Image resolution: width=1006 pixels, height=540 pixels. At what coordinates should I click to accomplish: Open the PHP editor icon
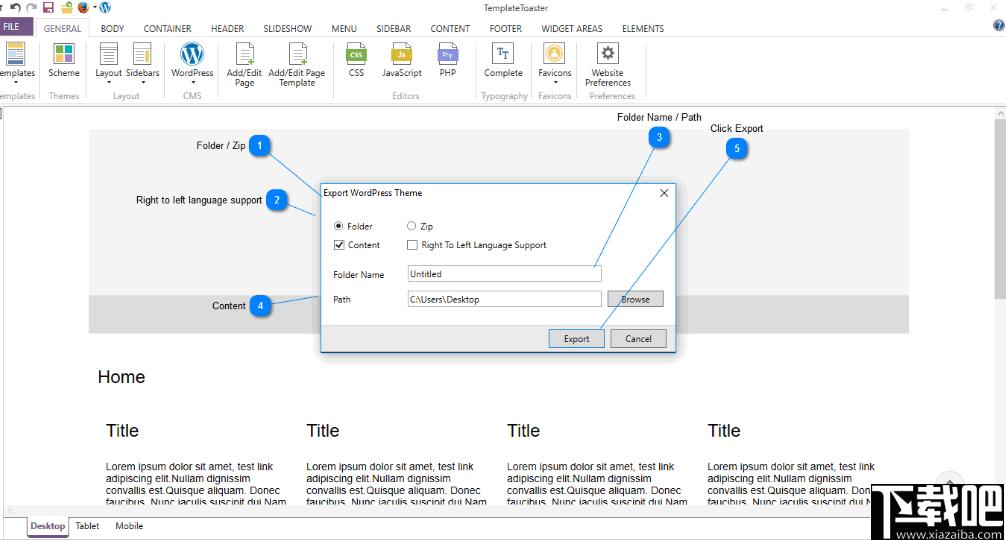click(x=448, y=54)
